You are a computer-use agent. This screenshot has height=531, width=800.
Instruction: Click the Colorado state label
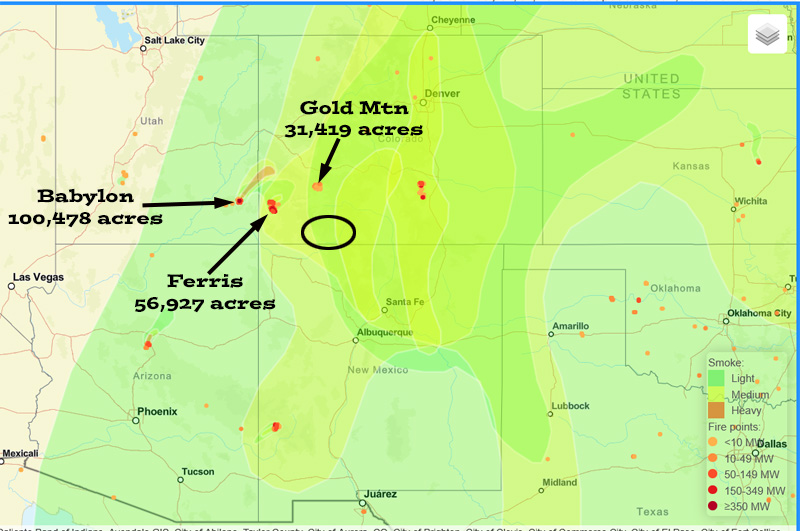(x=401, y=139)
